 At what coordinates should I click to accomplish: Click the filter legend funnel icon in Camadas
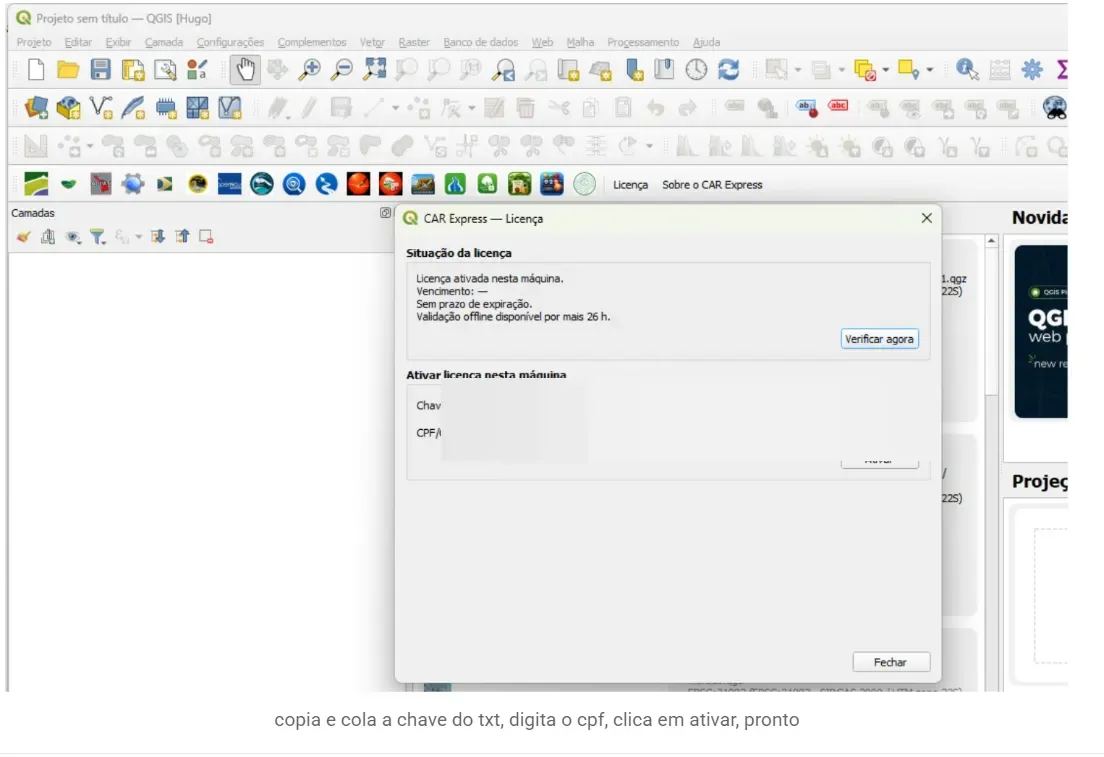[98, 237]
